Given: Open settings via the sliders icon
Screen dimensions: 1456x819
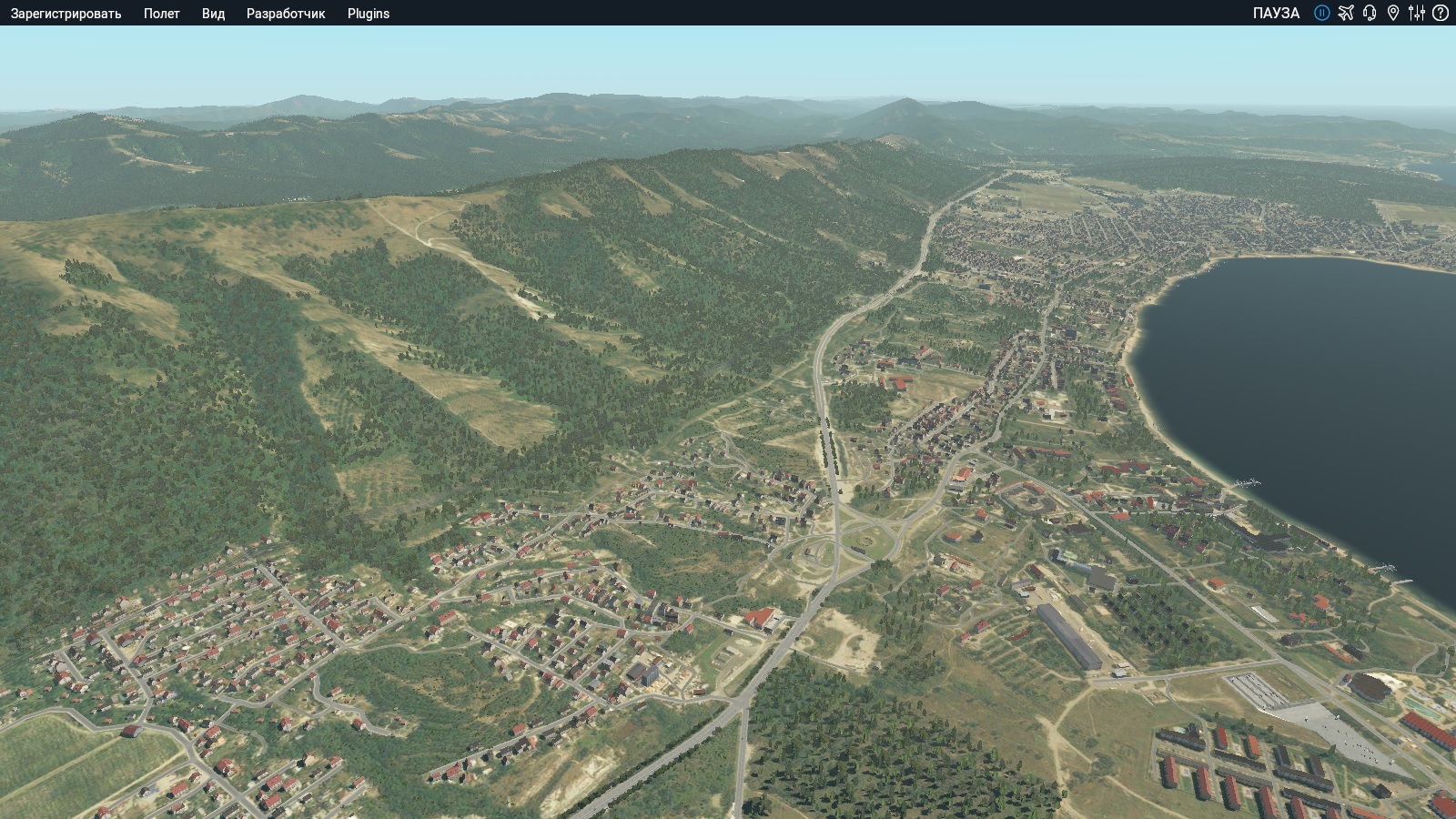Looking at the screenshot, I should [x=1417, y=13].
